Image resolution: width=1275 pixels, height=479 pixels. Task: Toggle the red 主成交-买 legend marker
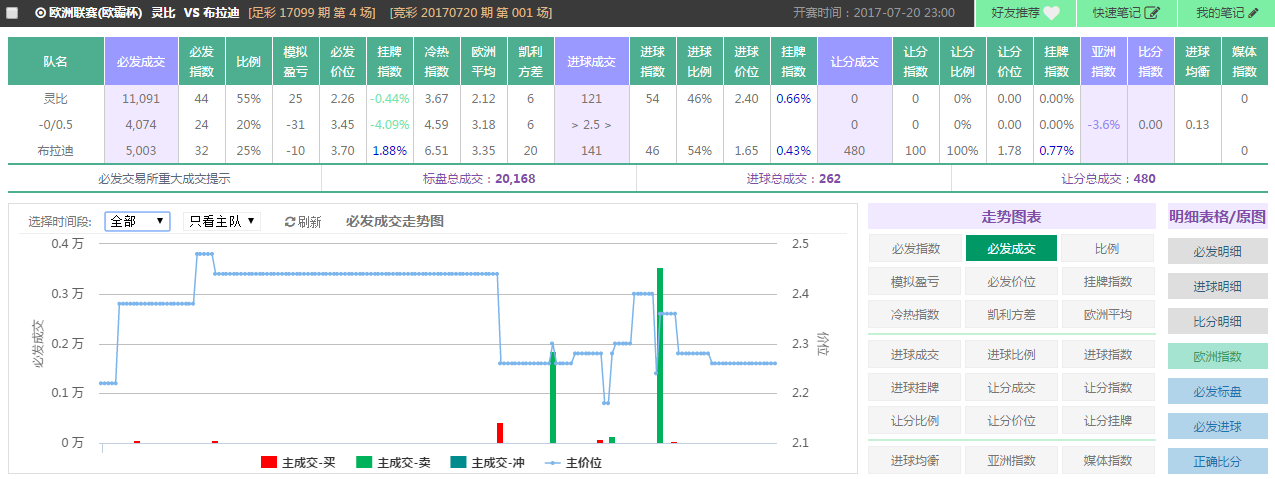[x=268, y=462]
